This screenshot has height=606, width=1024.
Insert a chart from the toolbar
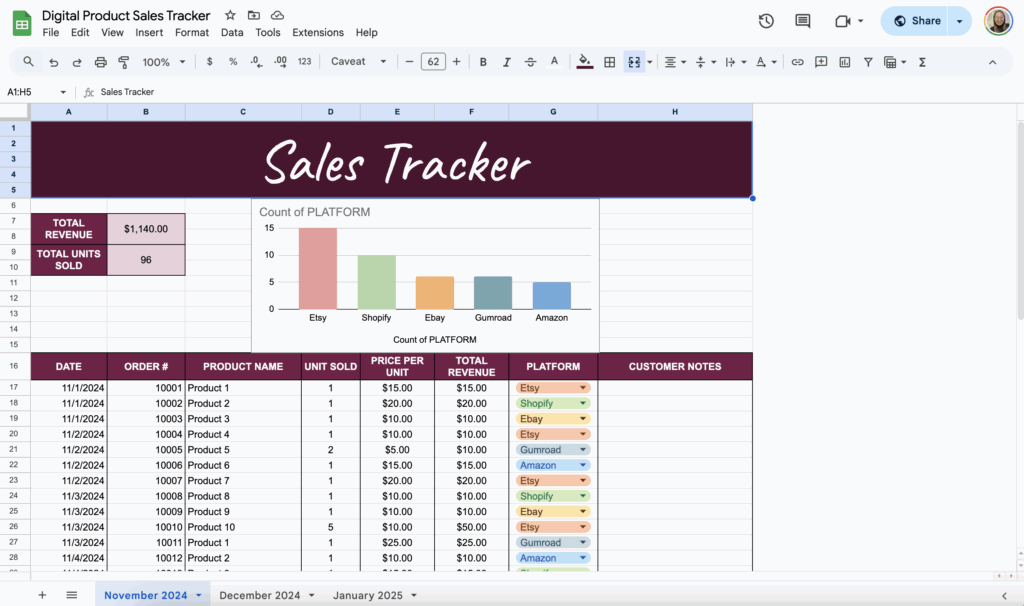point(847,62)
